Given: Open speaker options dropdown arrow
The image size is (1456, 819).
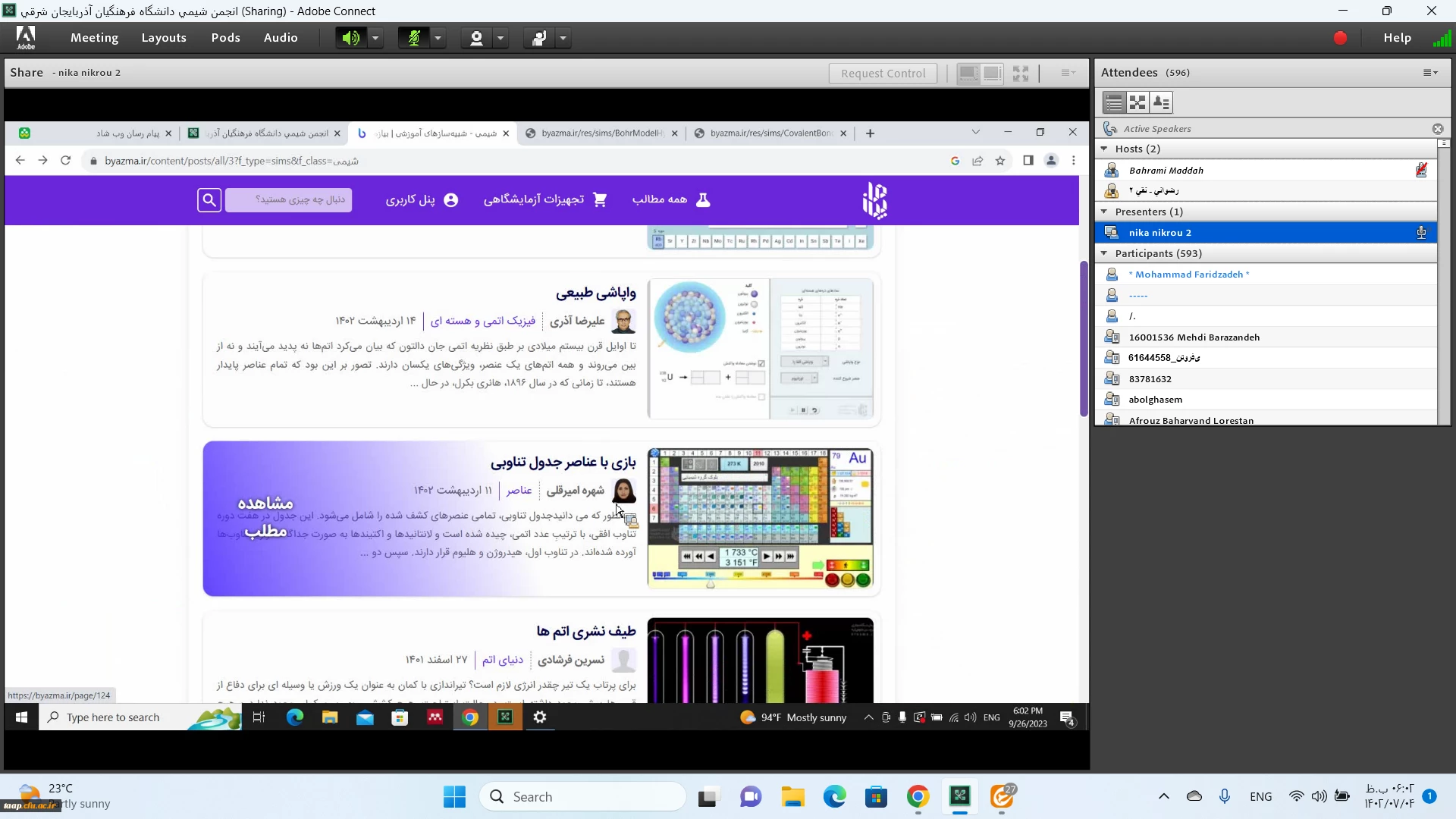Looking at the screenshot, I should [x=375, y=38].
